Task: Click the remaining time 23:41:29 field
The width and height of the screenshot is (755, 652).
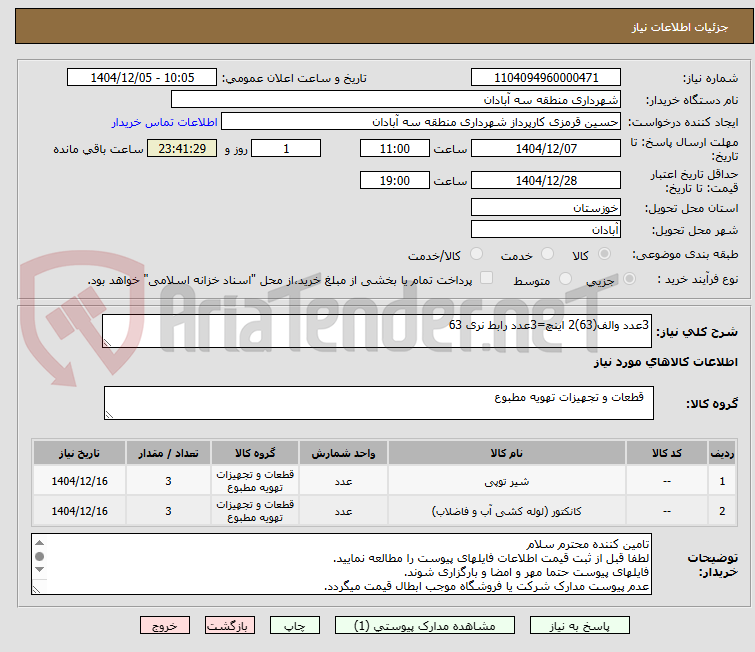Action: (x=182, y=148)
